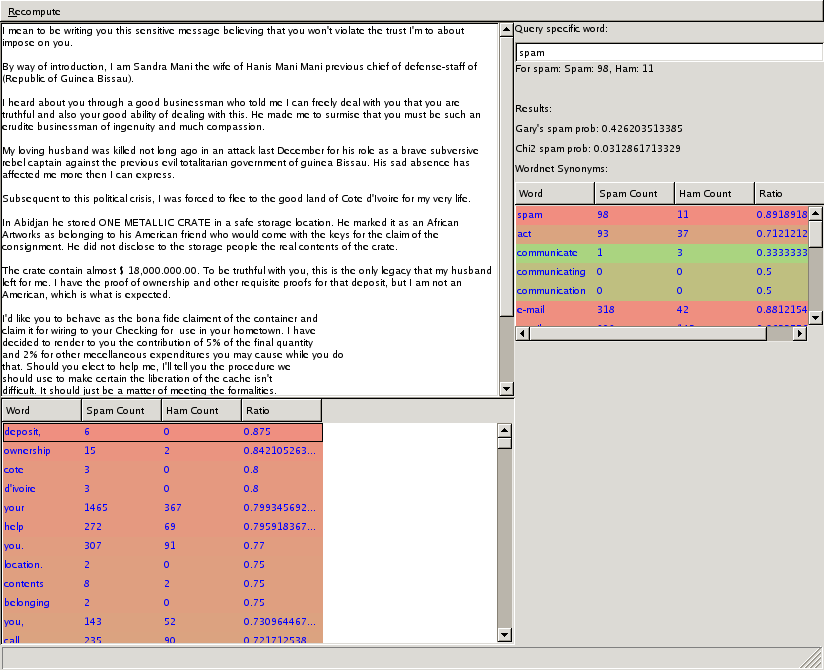Click the word table scroll up arrow
Screen dimensions: 824x670
coord(504,430)
